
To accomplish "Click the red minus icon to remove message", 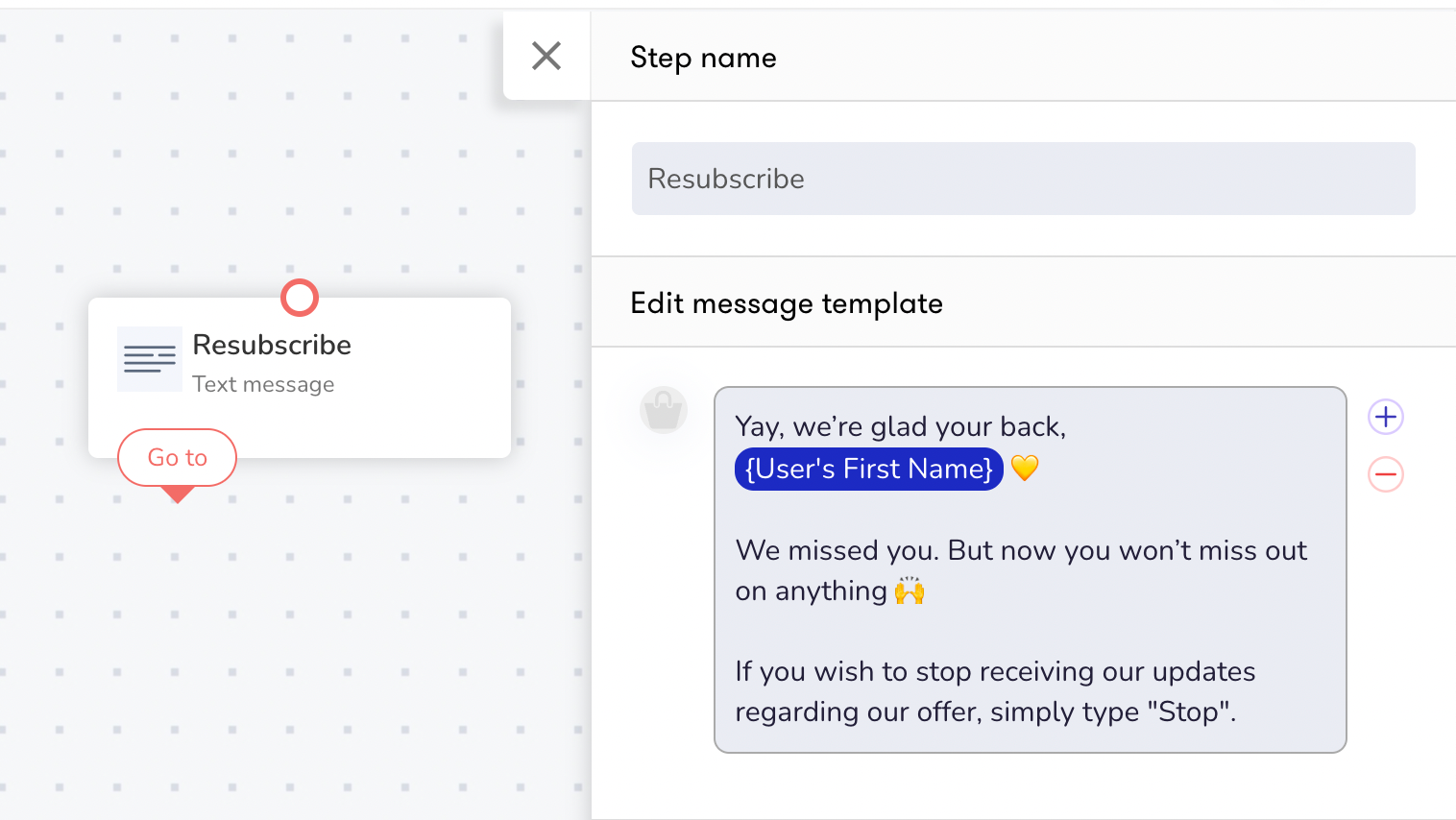I will pos(1386,474).
